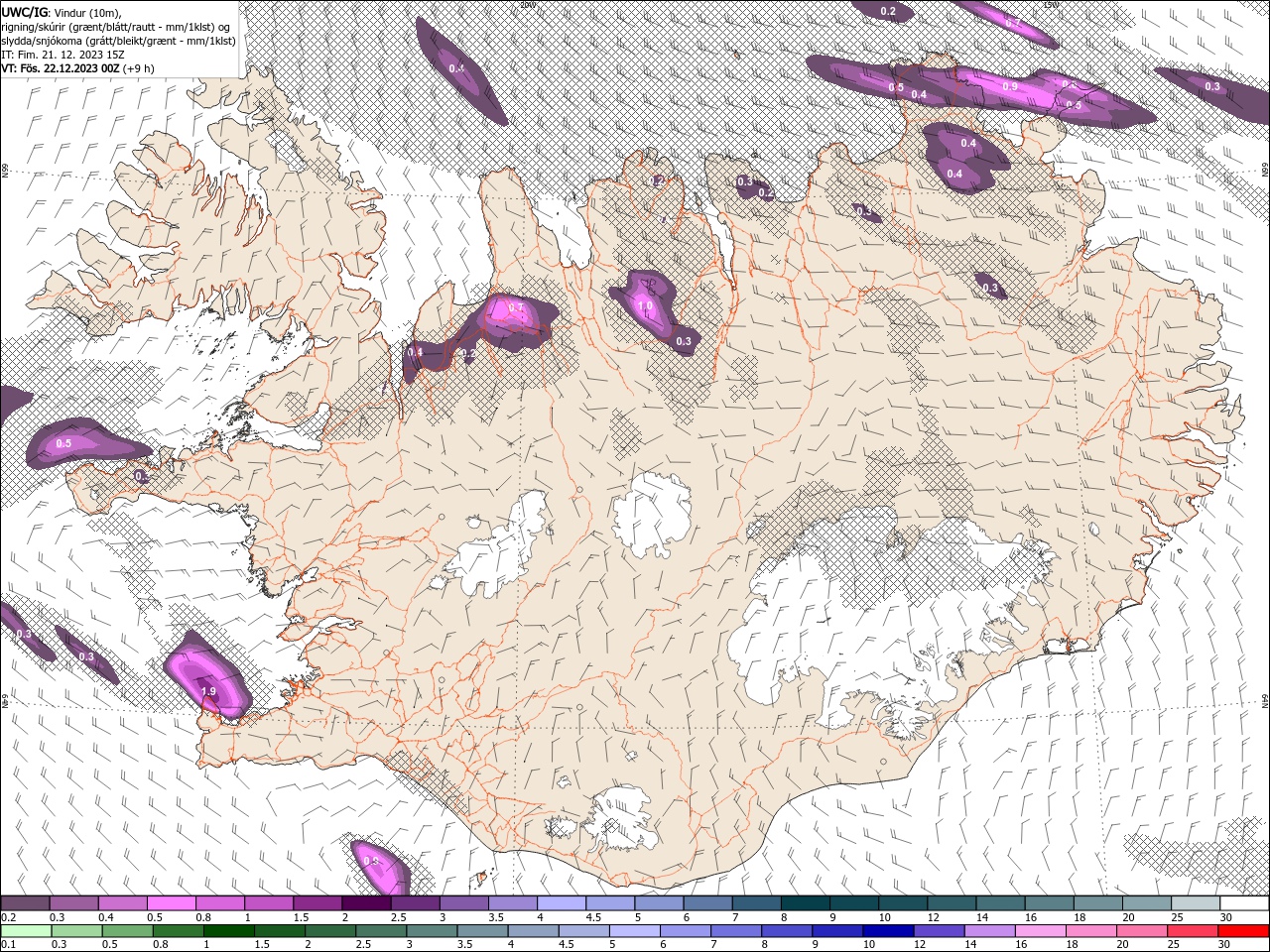Click the lower legend swatch starting at 0.1
The height and width of the screenshot is (952, 1270).
pyautogui.click(x=25, y=931)
